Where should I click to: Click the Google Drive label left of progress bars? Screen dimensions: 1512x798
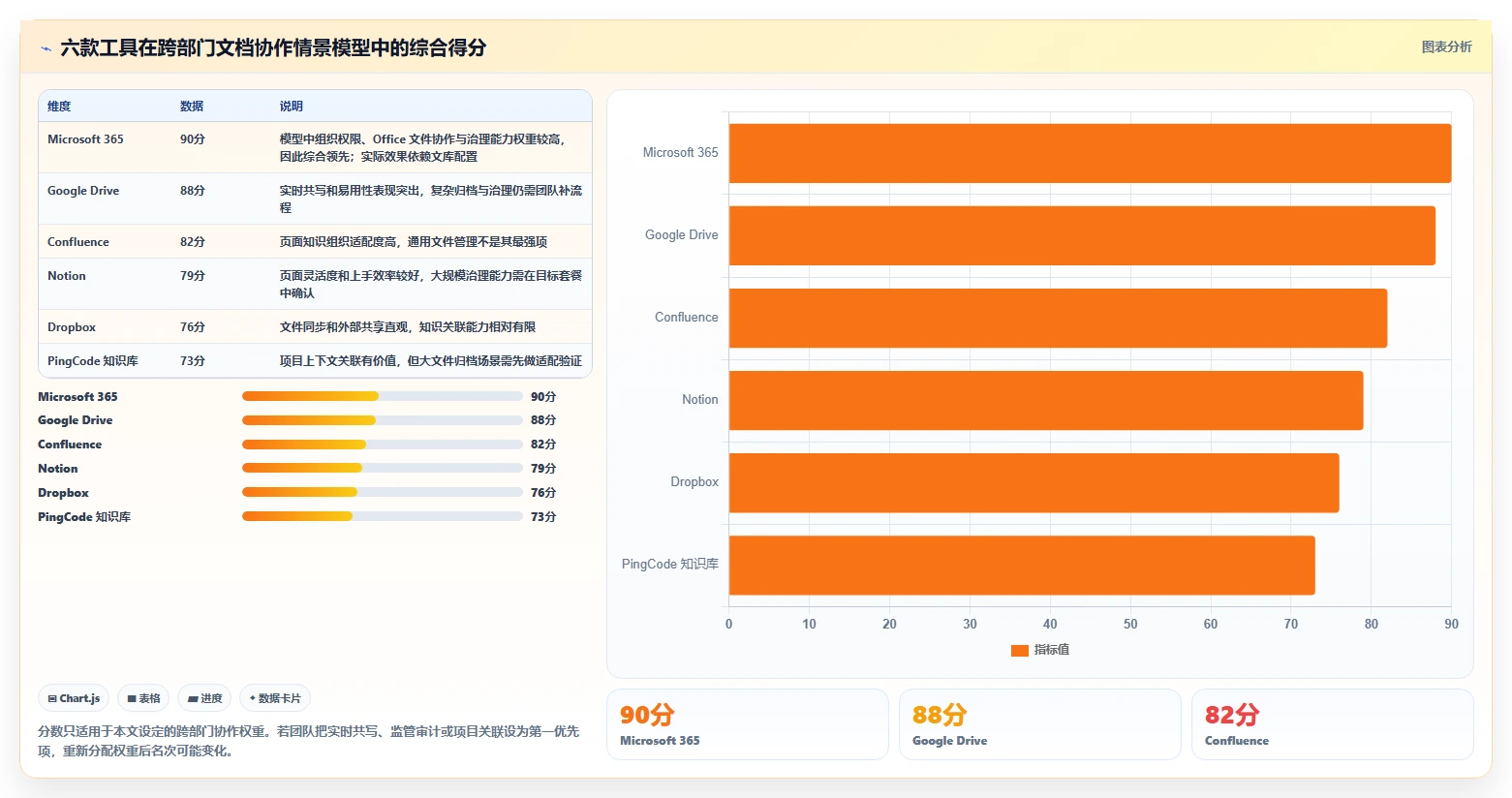[76, 420]
